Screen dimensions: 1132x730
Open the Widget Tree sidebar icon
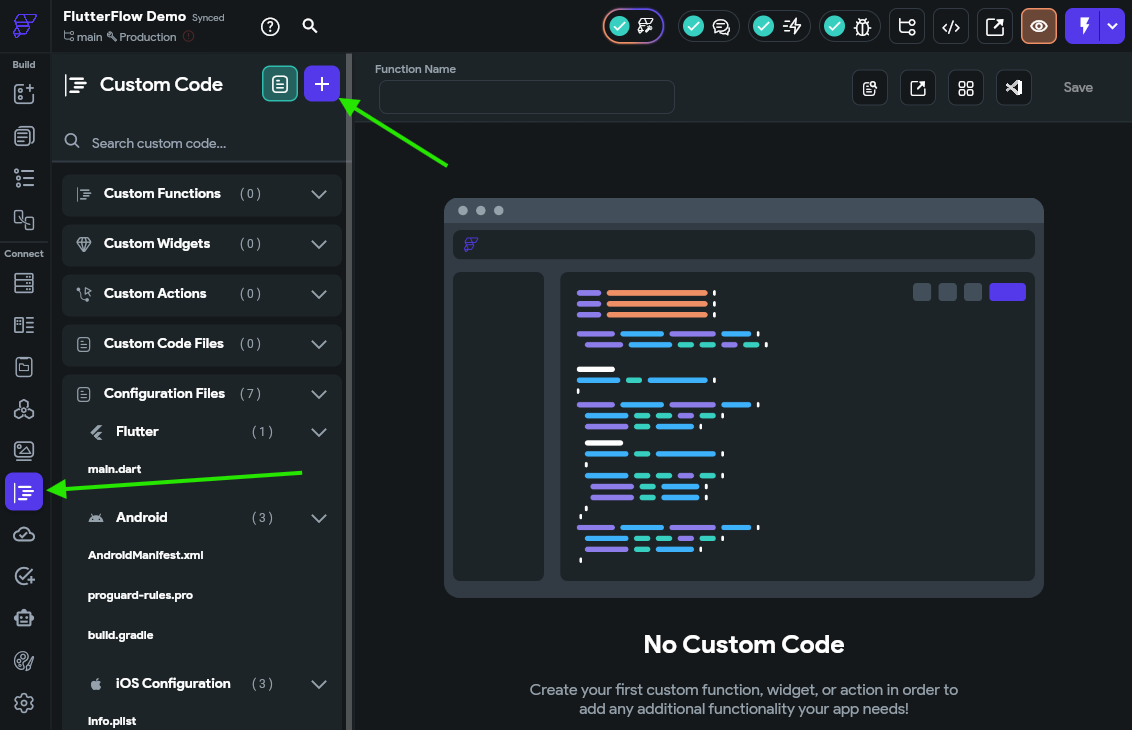24,178
